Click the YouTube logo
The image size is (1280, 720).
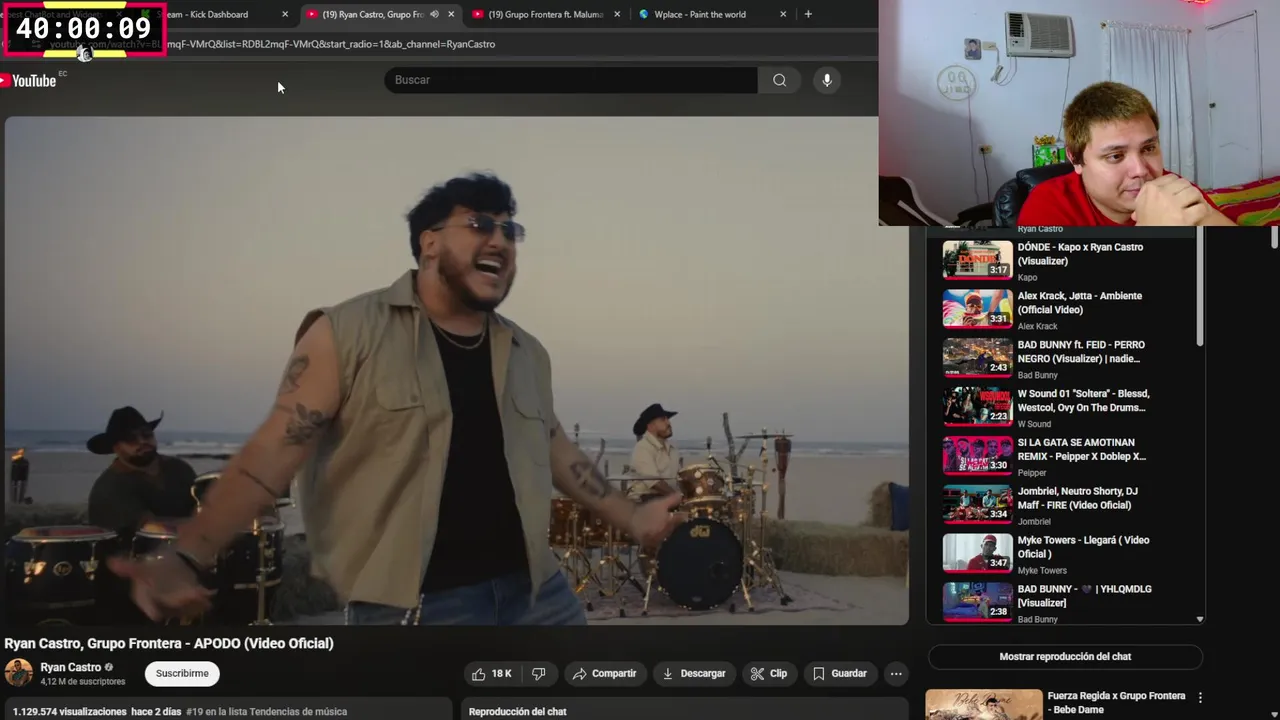point(28,80)
